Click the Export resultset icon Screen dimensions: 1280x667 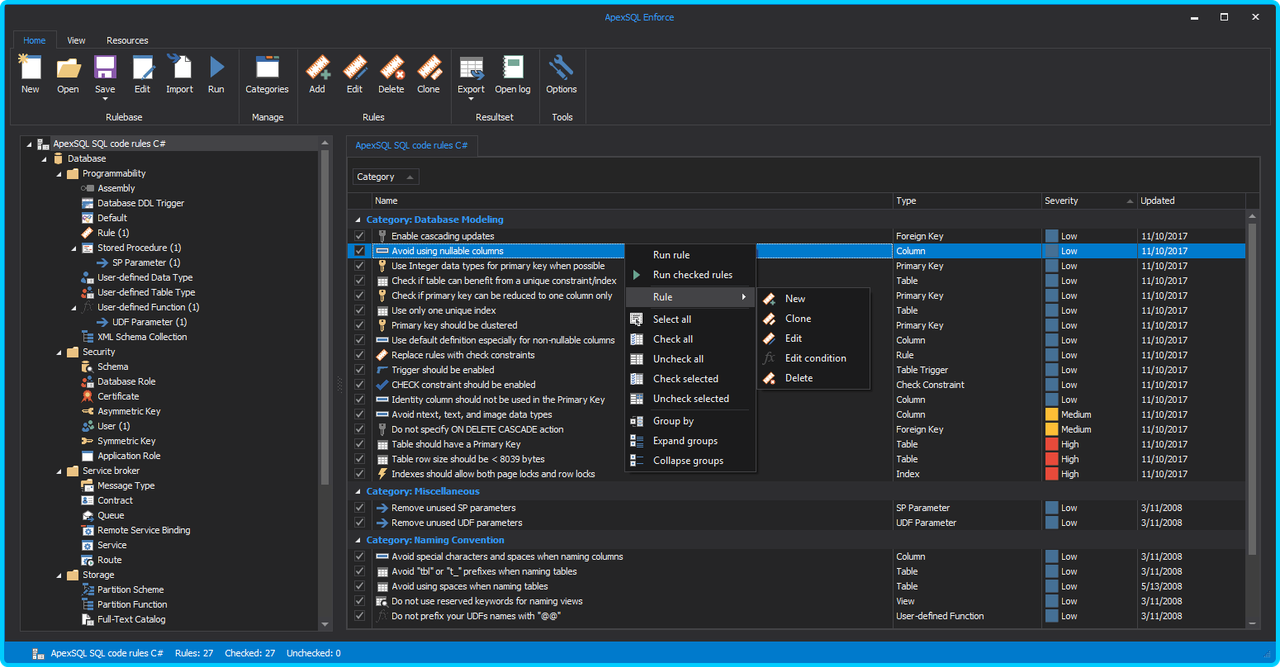(471, 68)
